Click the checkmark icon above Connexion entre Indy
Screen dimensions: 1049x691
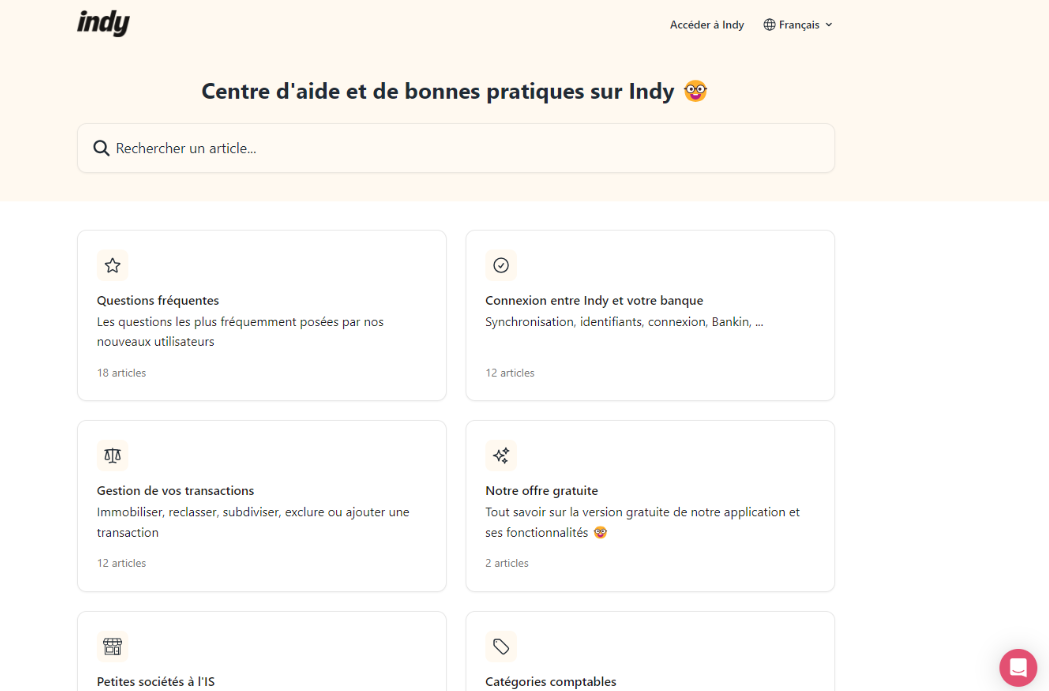(501, 265)
